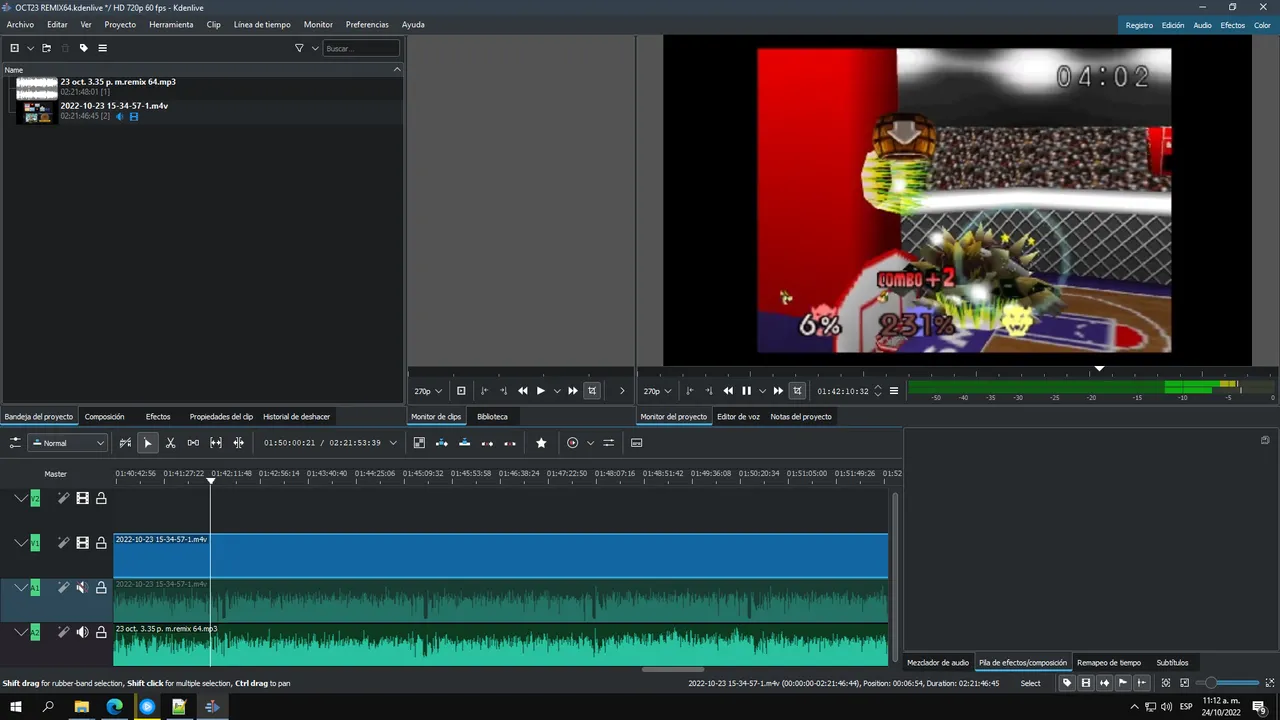Open the Línea de tiempo menu

pyautogui.click(x=262, y=24)
